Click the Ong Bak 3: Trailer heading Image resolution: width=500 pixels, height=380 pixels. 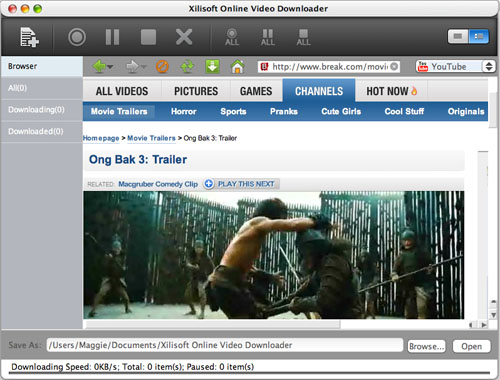(138, 159)
